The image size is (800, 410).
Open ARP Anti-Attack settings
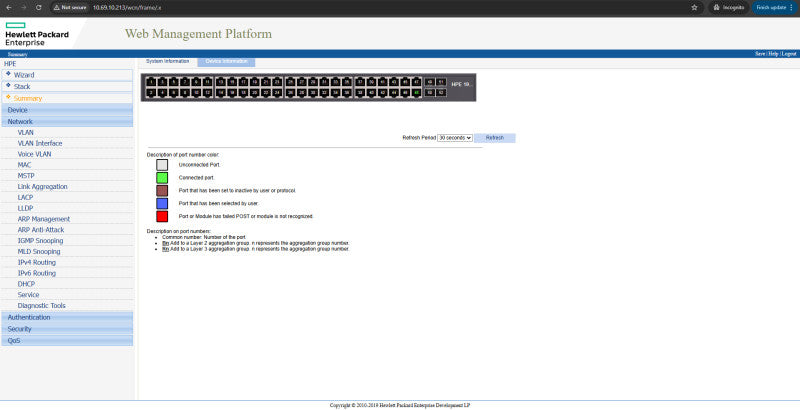pos(41,230)
